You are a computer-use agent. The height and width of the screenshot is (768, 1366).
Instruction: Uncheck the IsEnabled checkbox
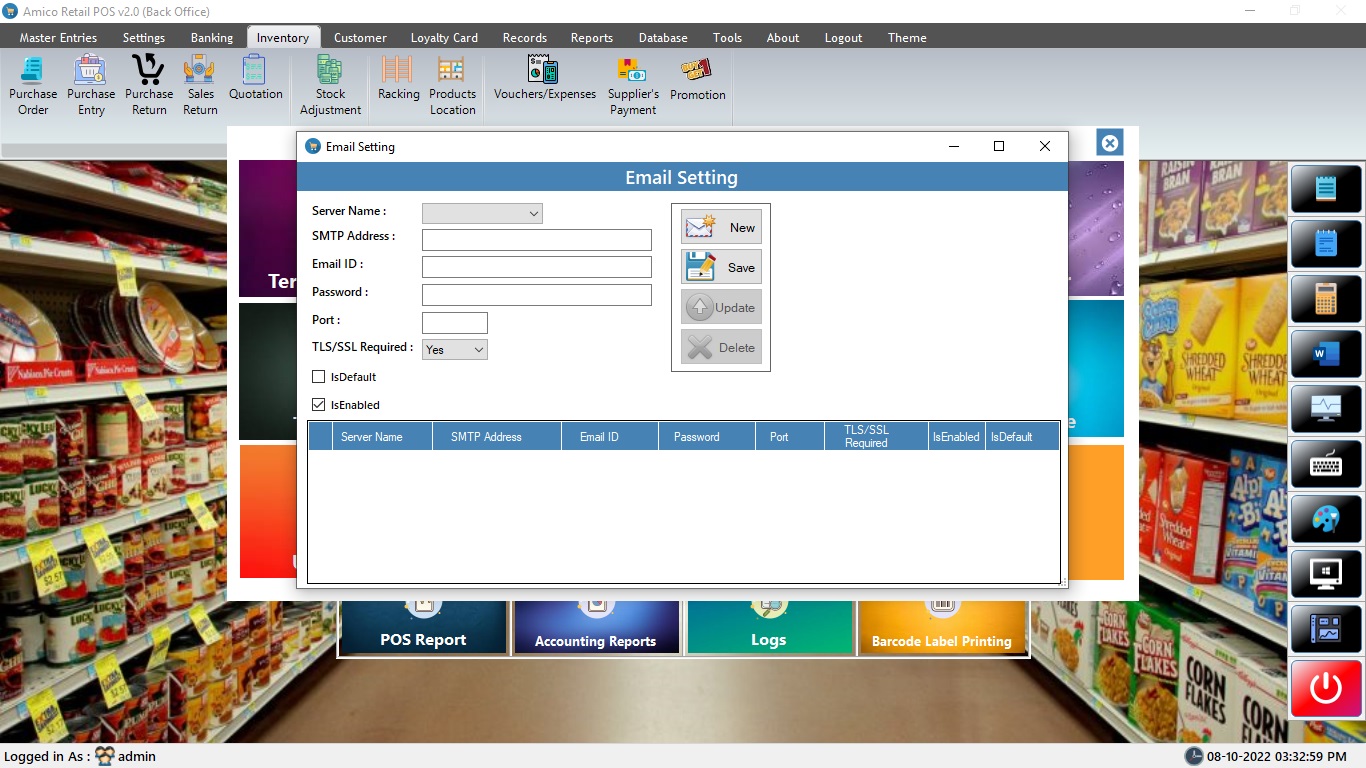click(319, 405)
